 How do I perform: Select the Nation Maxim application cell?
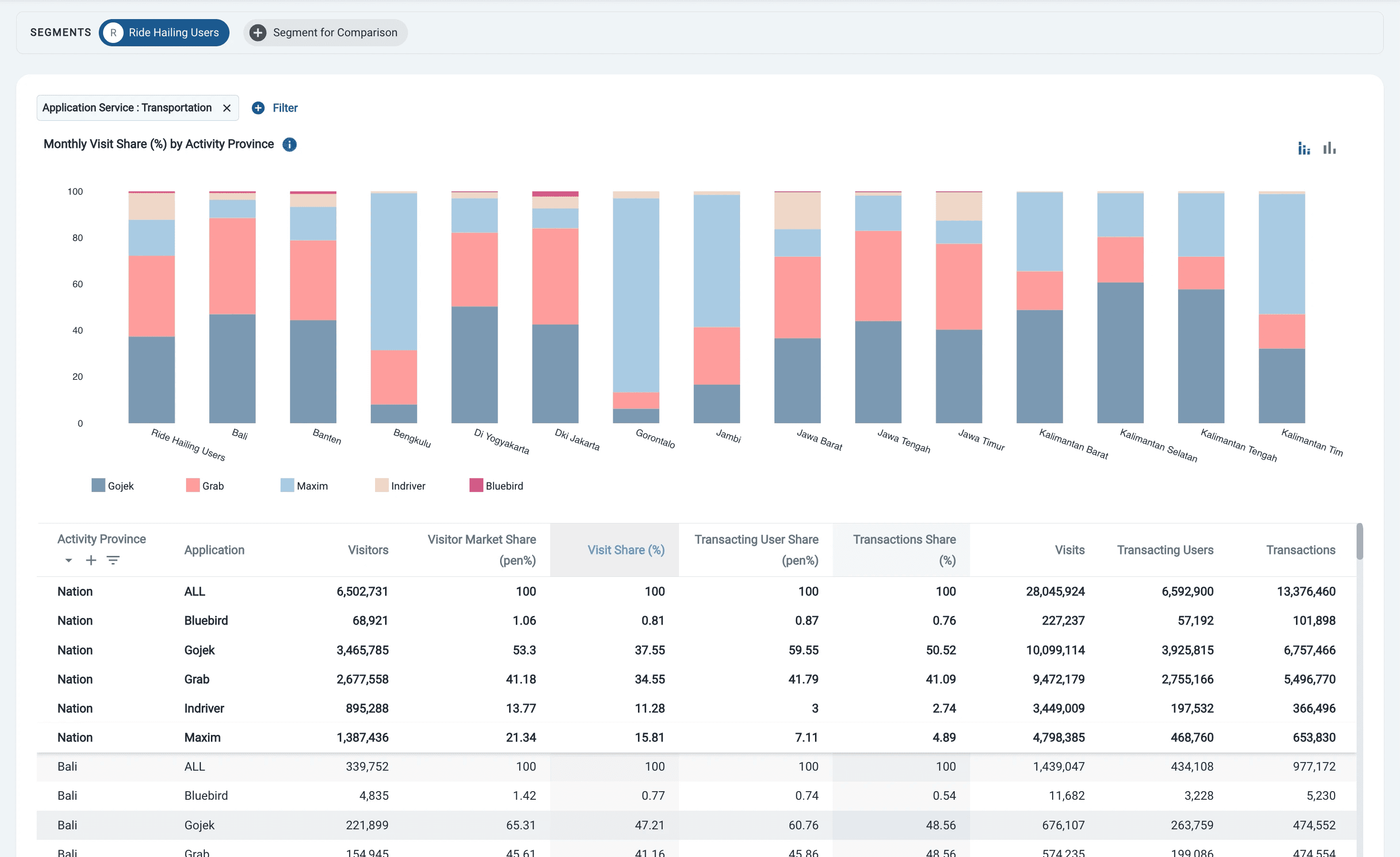pos(202,737)
